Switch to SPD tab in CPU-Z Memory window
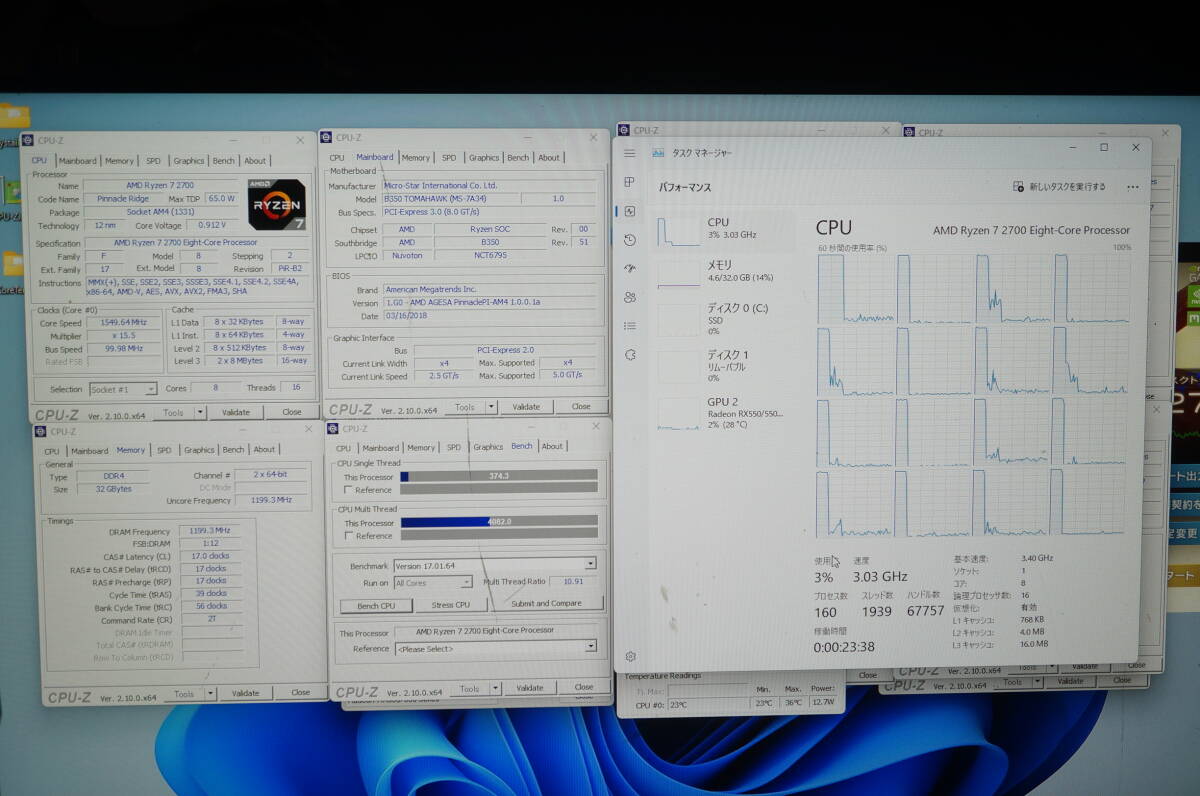The image size is (1200, 796). [x=164, y=450]
